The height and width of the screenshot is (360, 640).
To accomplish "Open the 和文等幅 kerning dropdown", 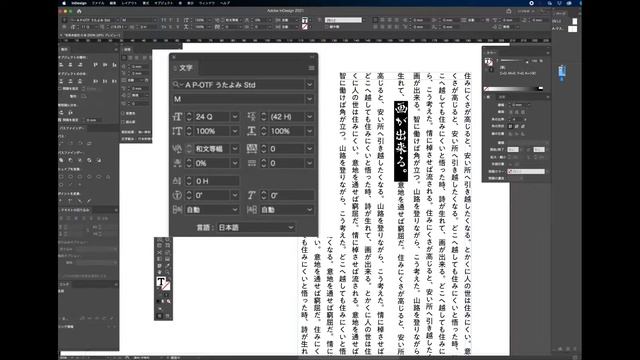I will [235, 149].
